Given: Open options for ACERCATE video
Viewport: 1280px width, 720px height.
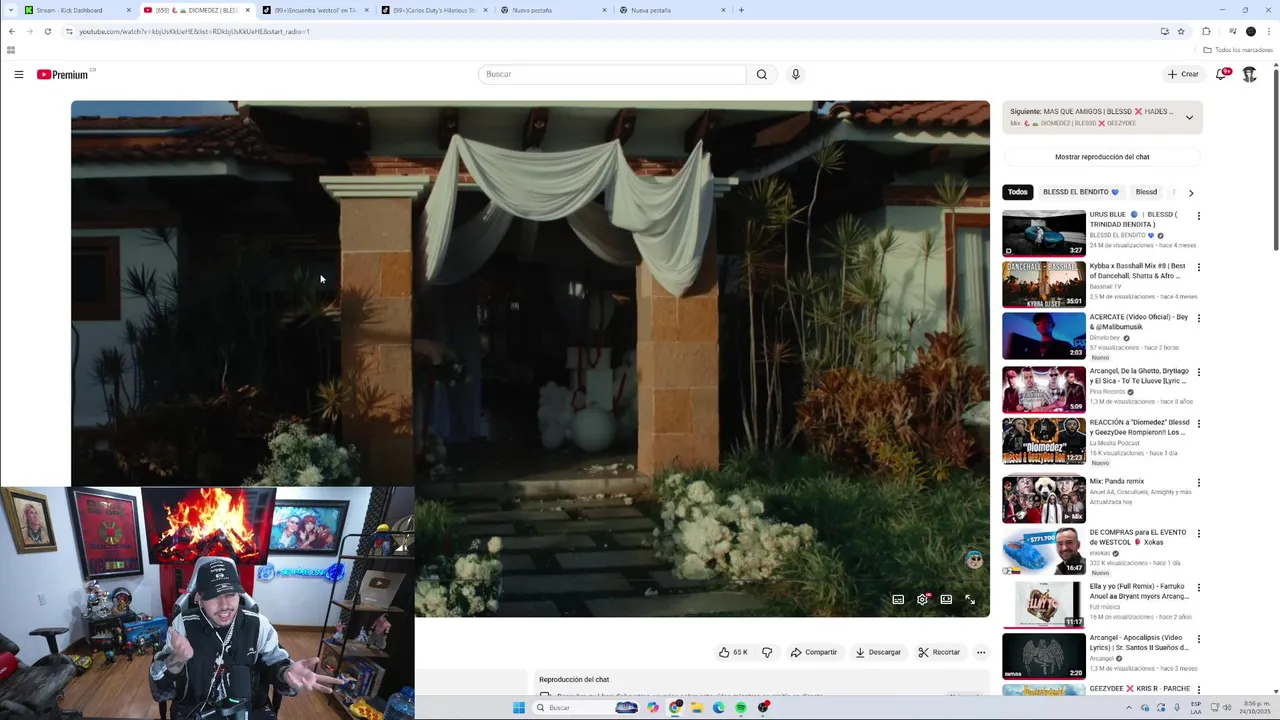Looking at the screenshot, I should point(1198,318).
